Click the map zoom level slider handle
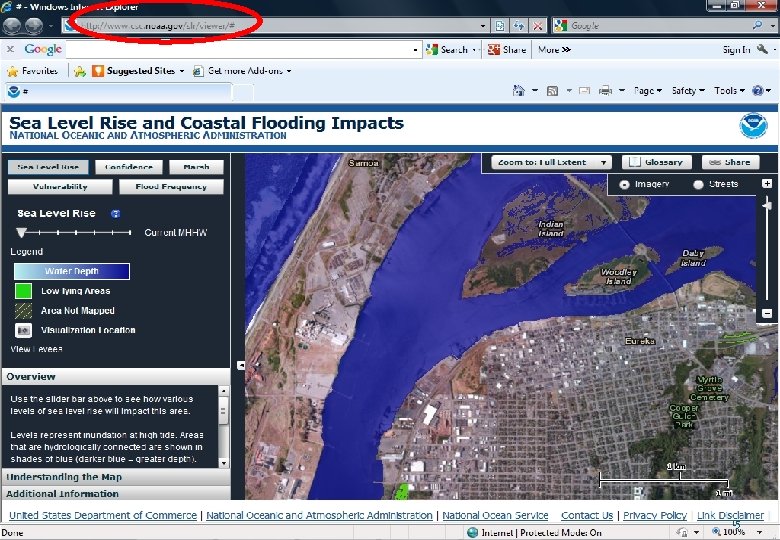 pyautogui.click(x=767, y=204)
